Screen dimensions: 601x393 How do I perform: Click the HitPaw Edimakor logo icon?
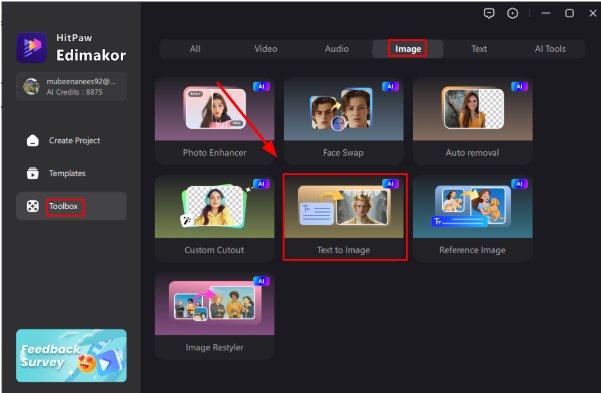(32, 47)
